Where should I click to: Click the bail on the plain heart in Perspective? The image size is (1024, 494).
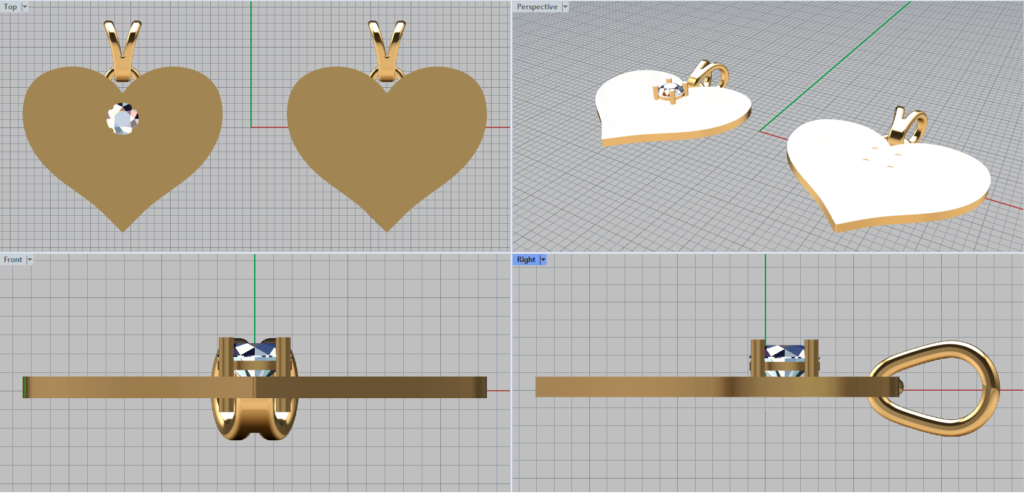click(x=908, y=123)
